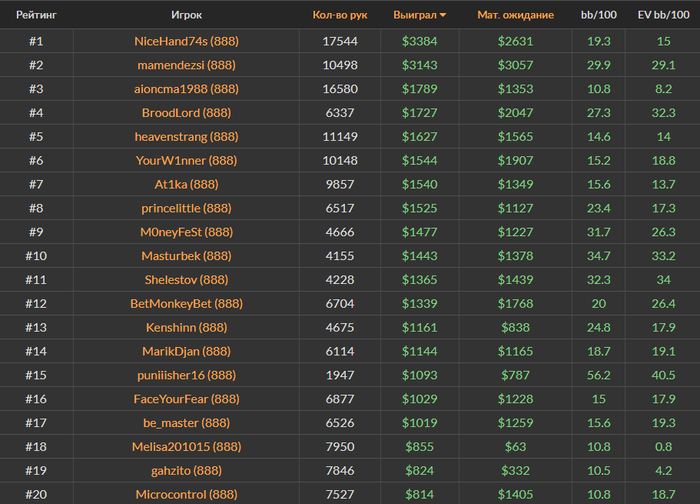Click the bb/100 column header
This screenshot has height=504, width=700.
click(599, 15)
